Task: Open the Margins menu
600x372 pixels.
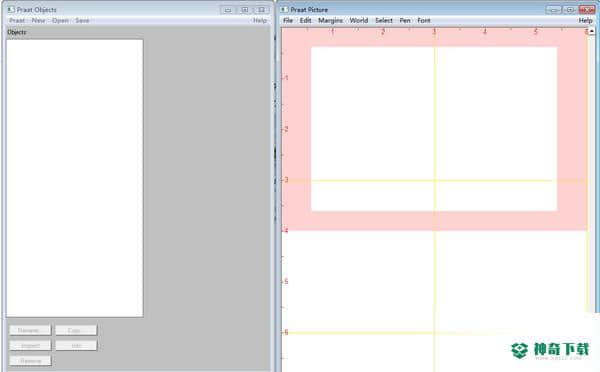Action: point(330,21)
